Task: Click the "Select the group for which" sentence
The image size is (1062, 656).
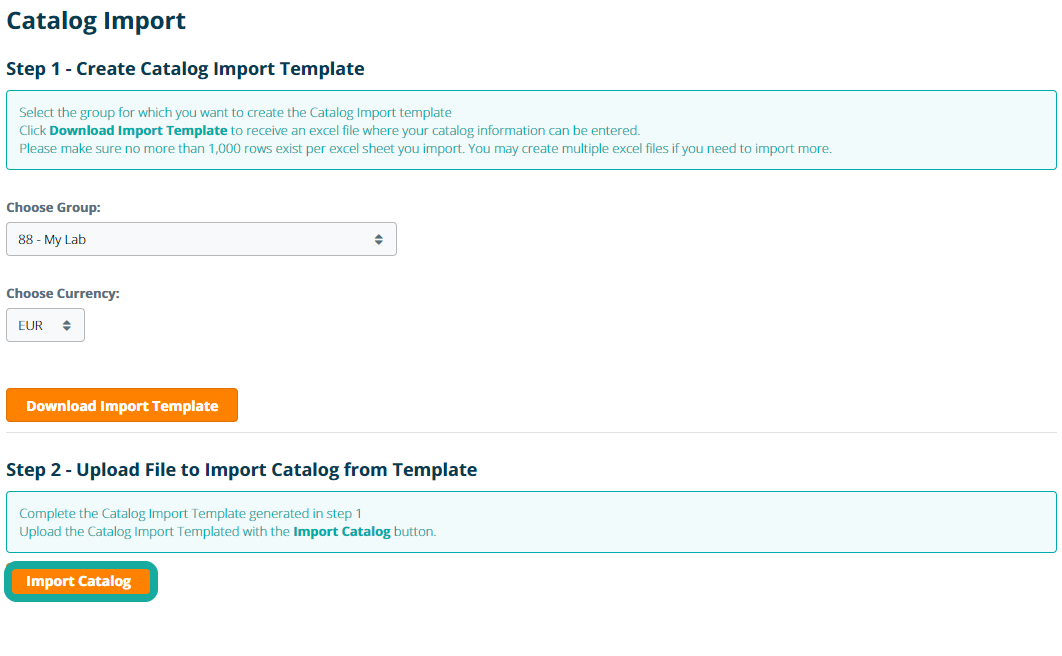Action: click(235, 112)
